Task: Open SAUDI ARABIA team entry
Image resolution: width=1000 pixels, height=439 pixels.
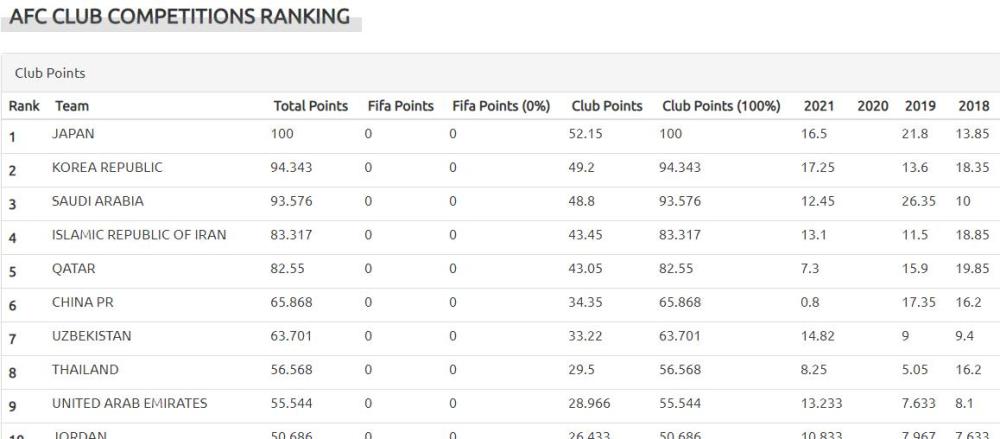Action: tap(98, 201)
